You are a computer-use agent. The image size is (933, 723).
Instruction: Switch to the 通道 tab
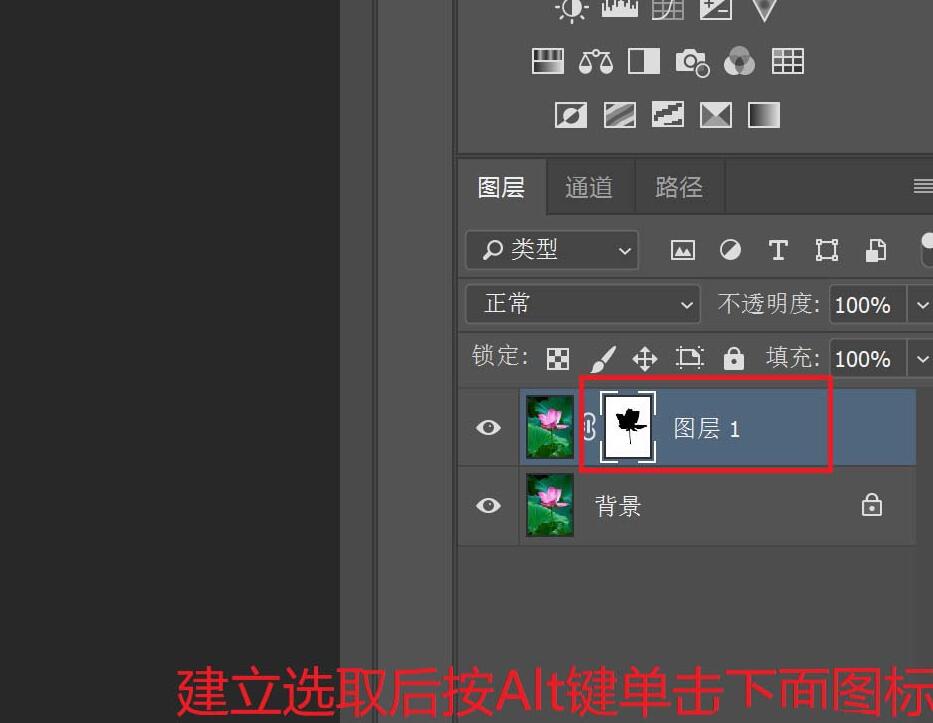[x=589, y=187]
